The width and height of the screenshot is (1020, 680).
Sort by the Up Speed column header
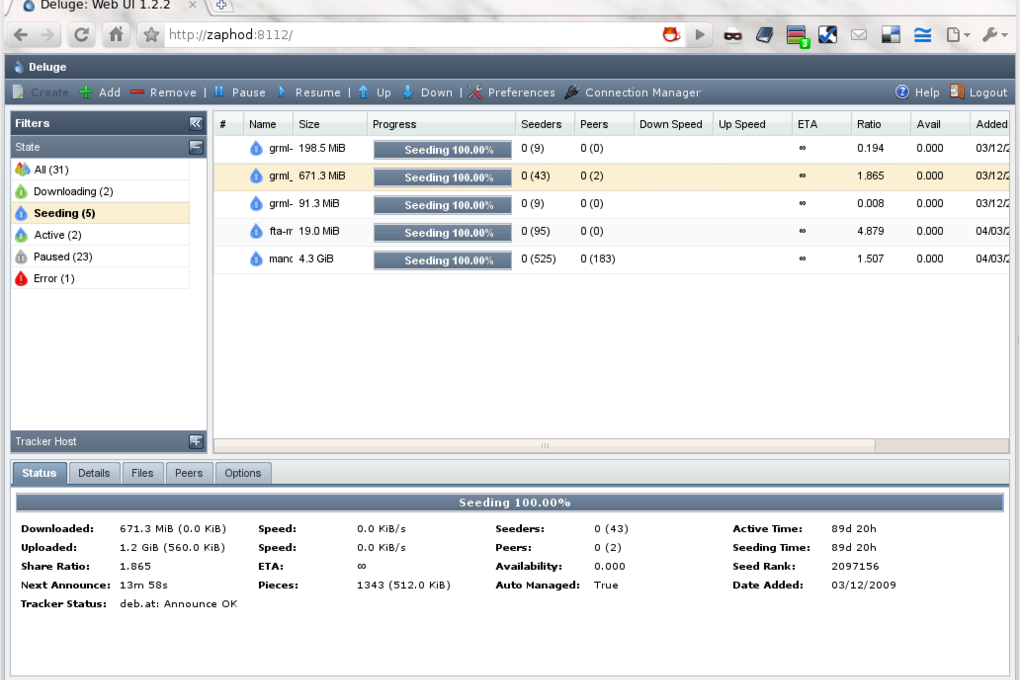click(753, 124)
